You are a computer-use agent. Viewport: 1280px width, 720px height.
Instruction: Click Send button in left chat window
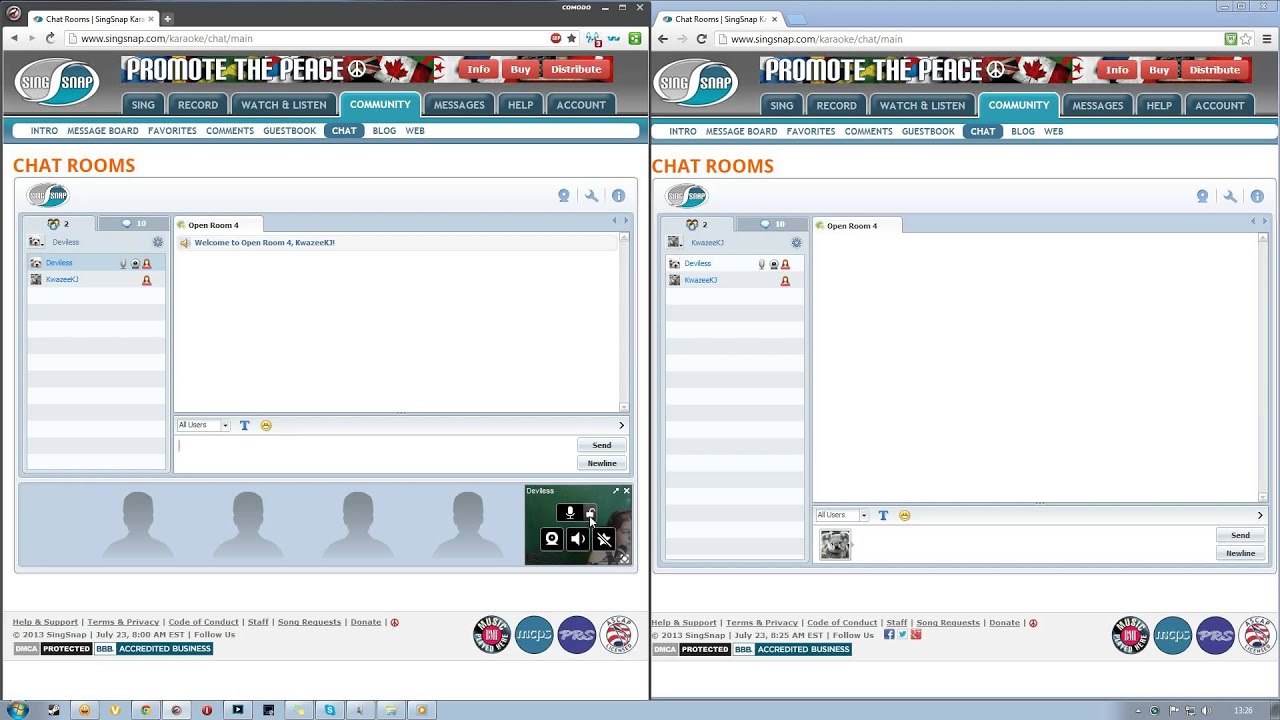602,445
